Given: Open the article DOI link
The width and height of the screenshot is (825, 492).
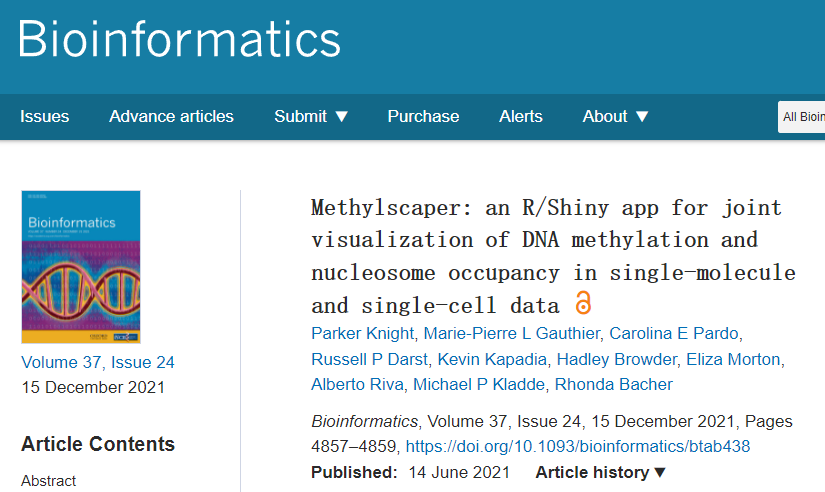Looking at the screenshot, I should pos(578,446).
